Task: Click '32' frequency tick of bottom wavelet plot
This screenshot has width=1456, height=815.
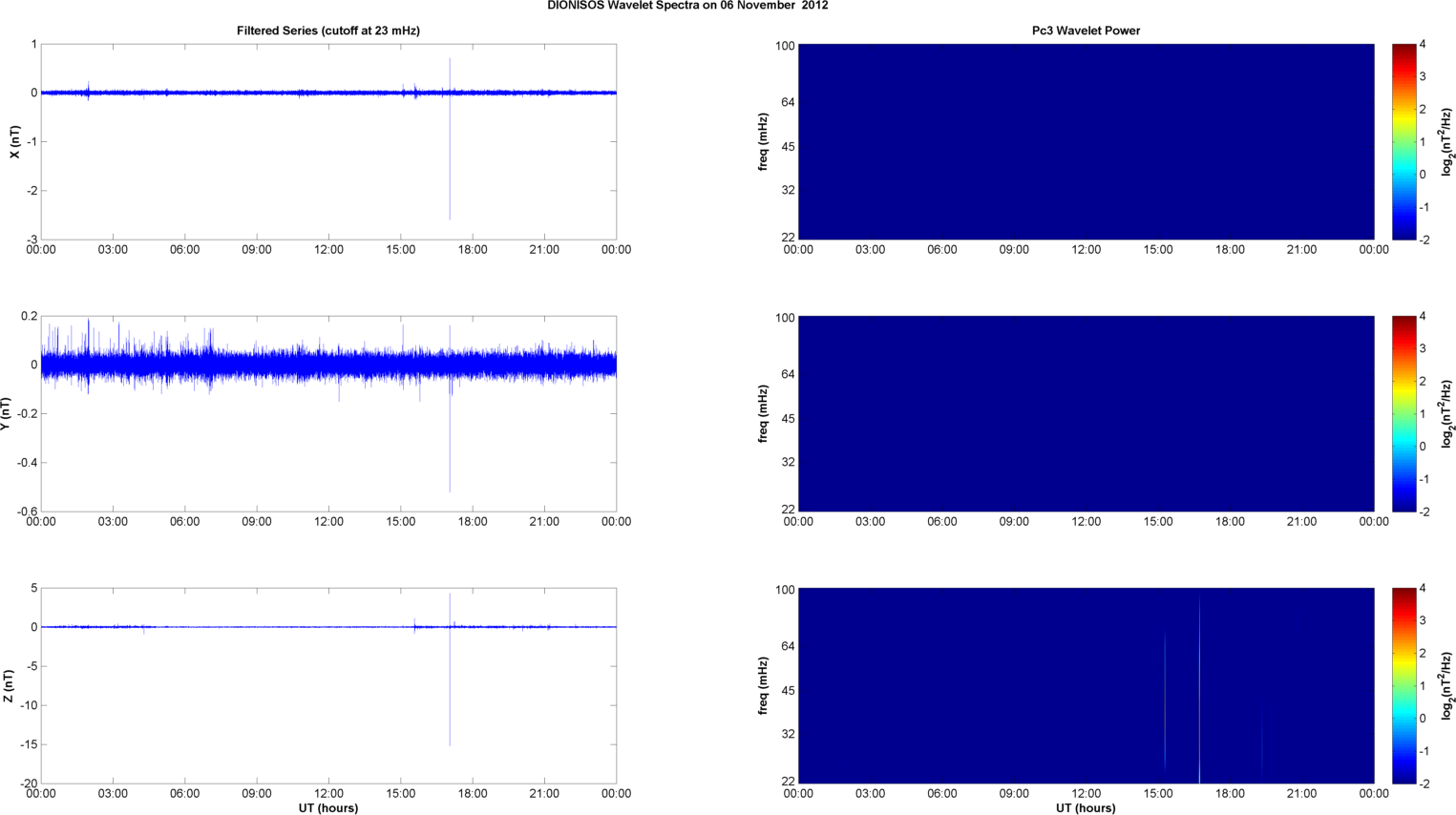Action: [x=789, y=734]
